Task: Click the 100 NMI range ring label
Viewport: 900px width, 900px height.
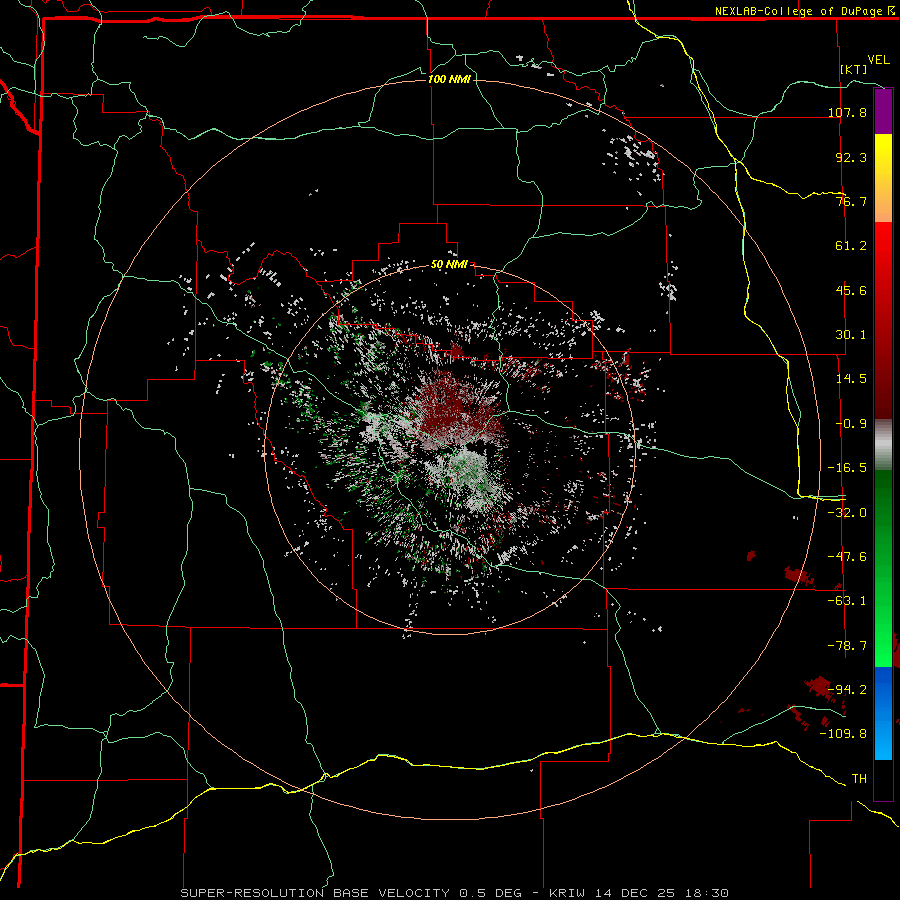Action: [449, 79]
